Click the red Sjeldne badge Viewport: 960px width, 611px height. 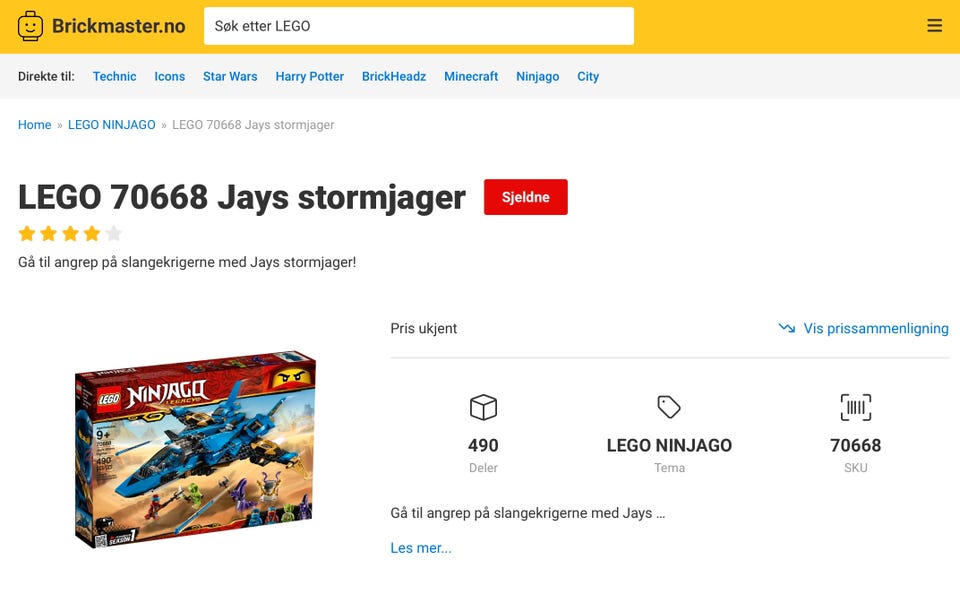(x=525, y=197)
